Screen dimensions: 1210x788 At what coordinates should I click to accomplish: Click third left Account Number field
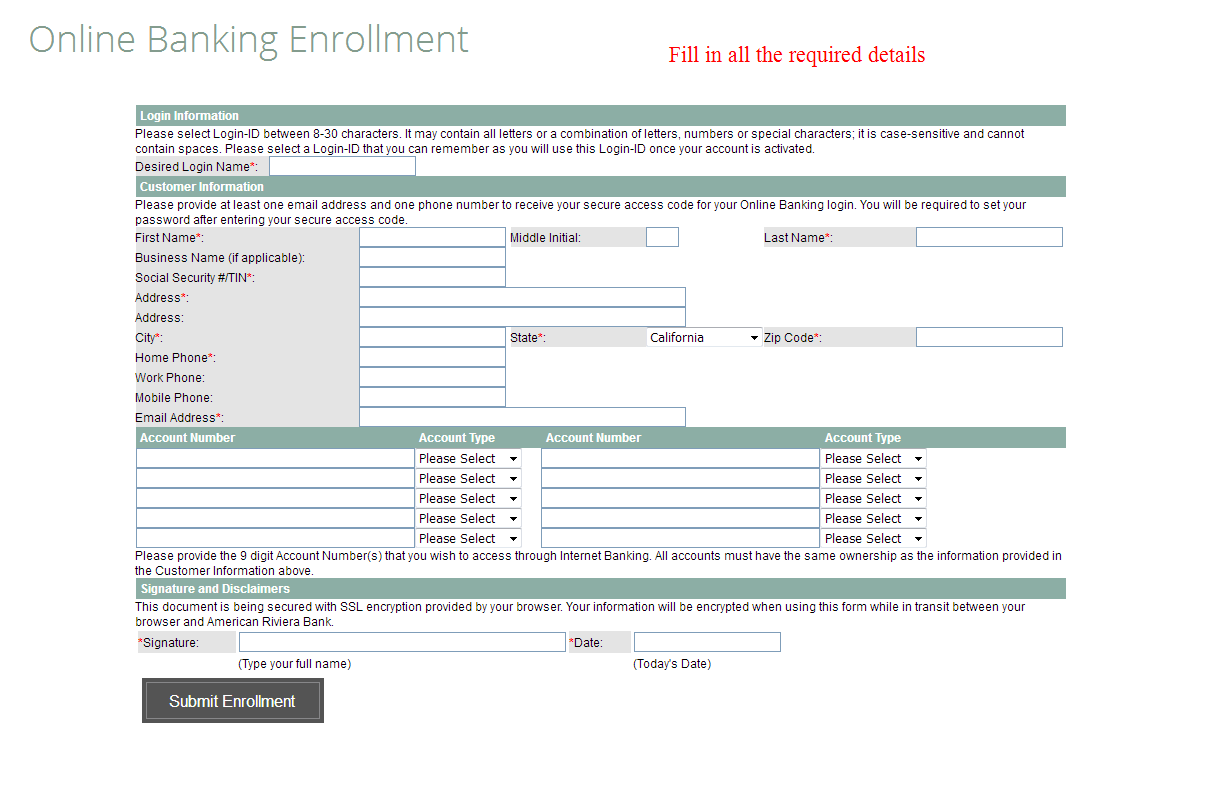[275, 498]
